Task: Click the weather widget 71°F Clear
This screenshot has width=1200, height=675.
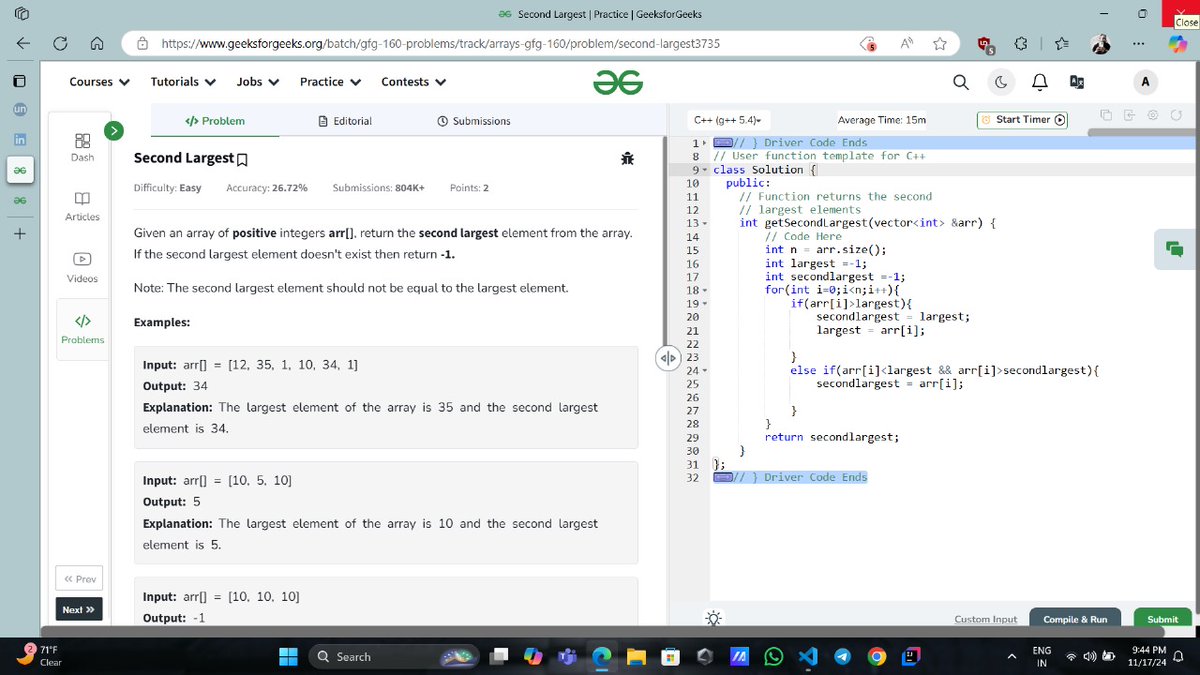Action: click(x=37, y=656)
